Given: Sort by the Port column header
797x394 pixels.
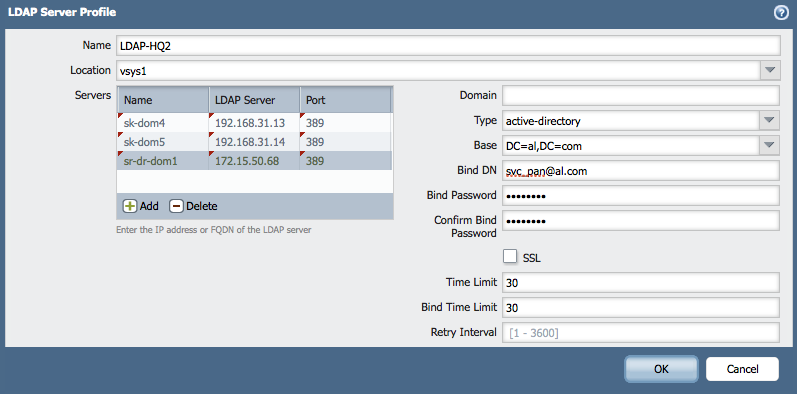Looking at the screenshot, I should click(345, 100).
